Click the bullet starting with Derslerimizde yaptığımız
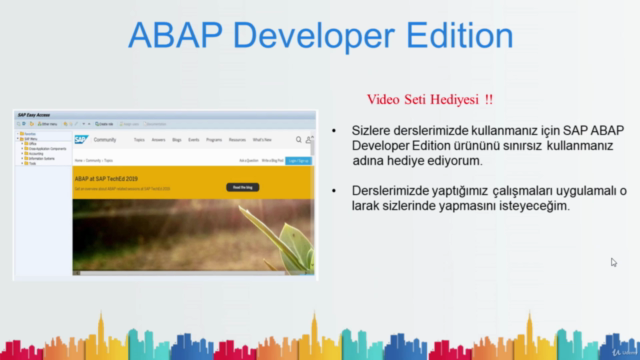 (x=489, y=198)
